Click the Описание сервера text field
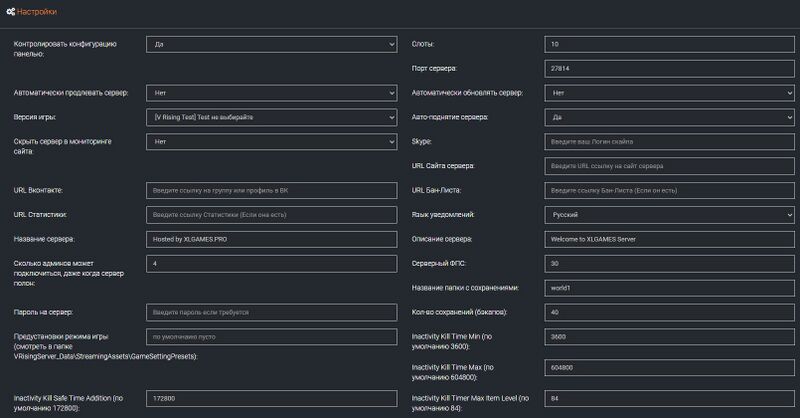The image size is (800, 418). [x=670, y=239]
